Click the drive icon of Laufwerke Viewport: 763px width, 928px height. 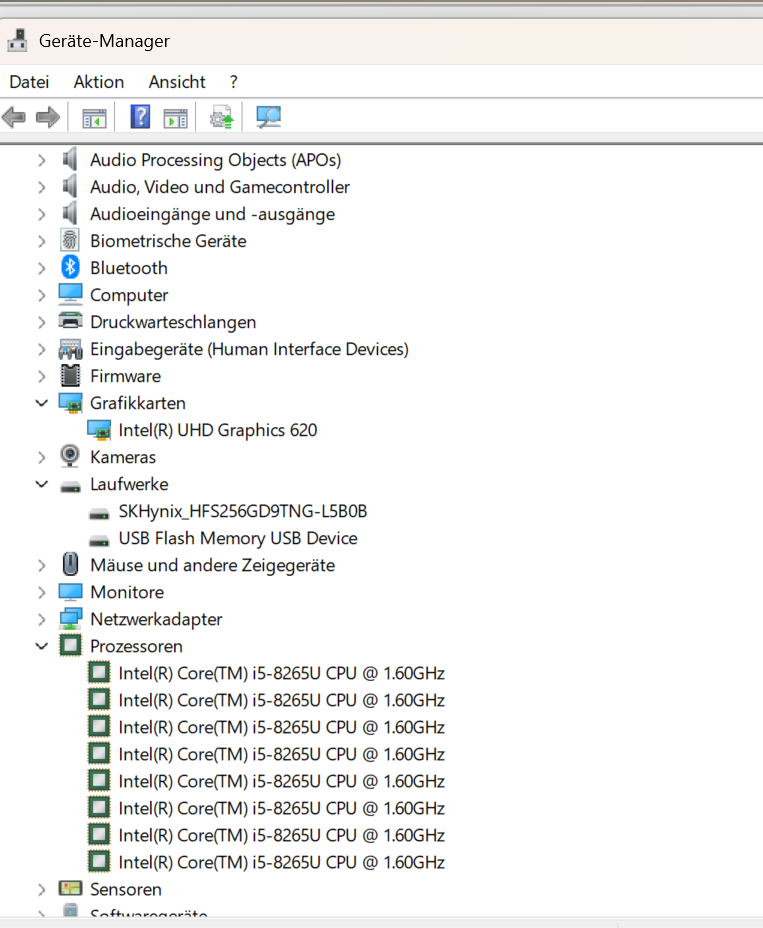tap(70, 487)
